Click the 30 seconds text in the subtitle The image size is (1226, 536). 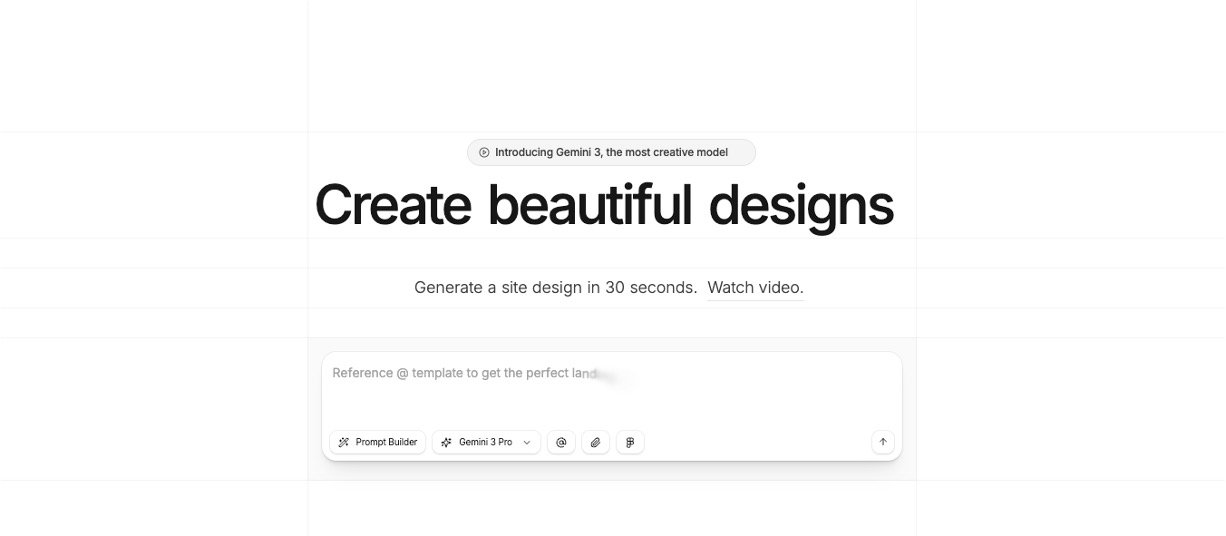pyautogui.click(x=650, y=288)
